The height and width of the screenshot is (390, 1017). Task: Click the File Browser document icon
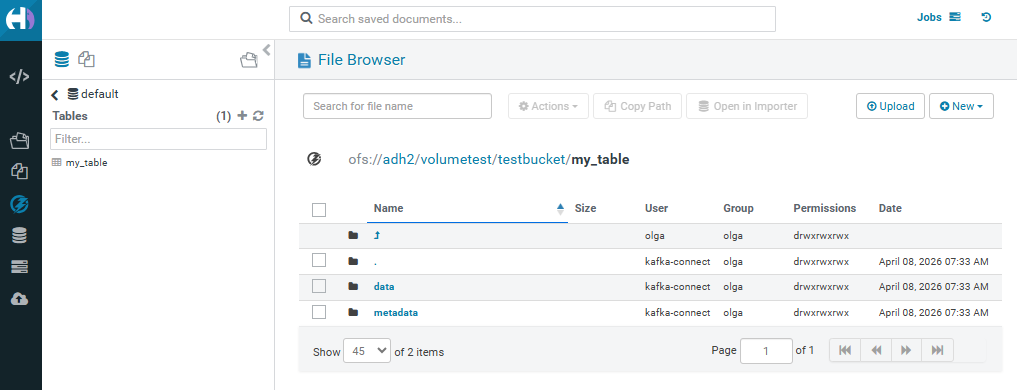point(304,60)
